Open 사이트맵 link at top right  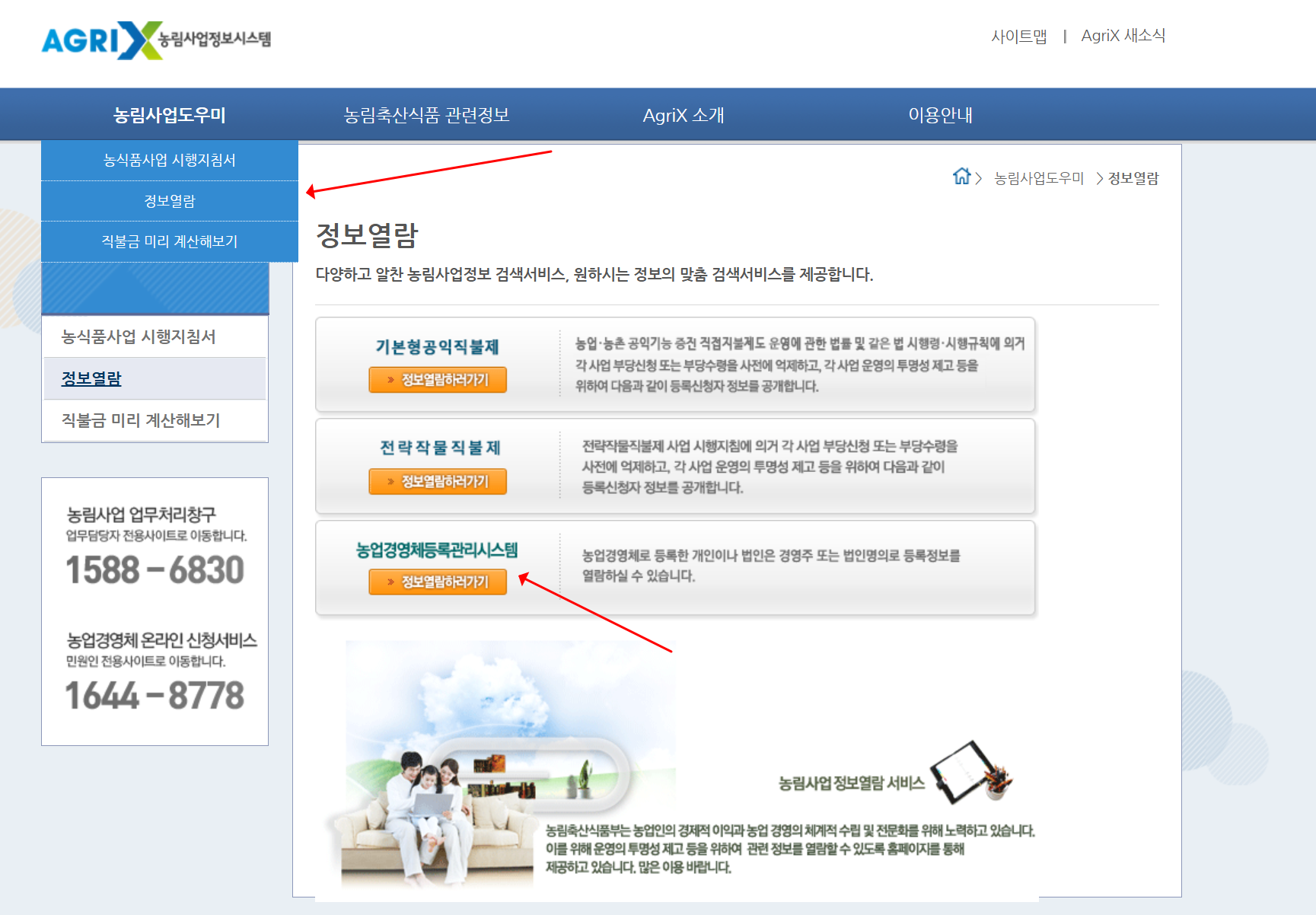(1018, 36)
